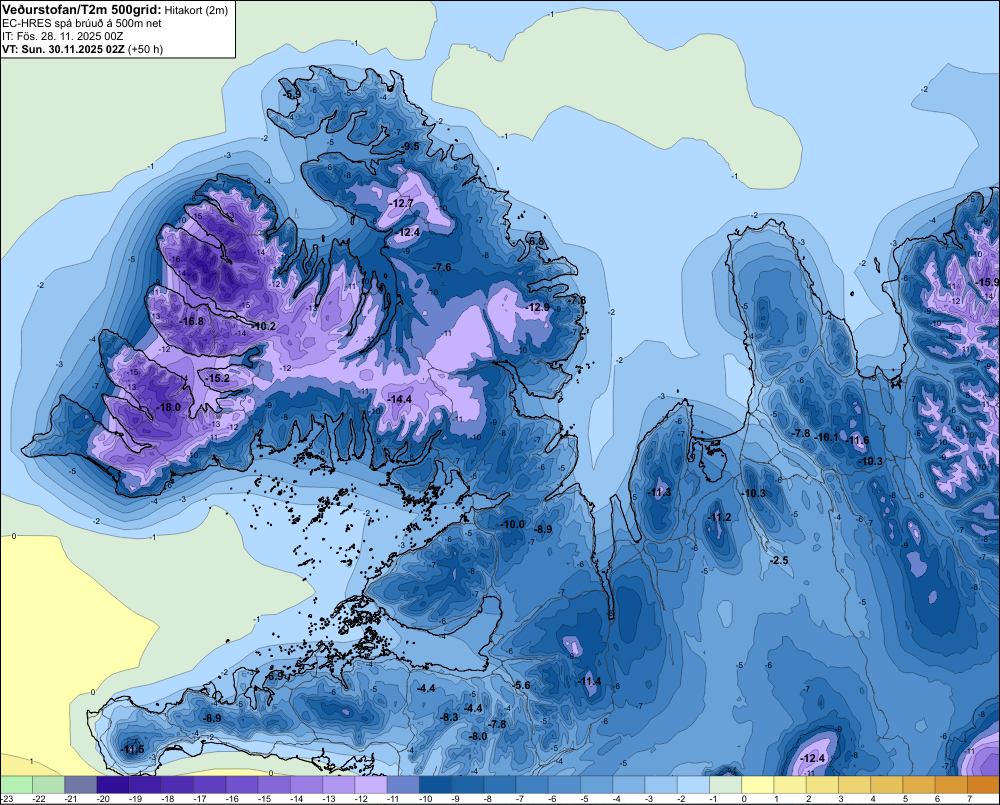
Task: Select the legend swatch above the -14 label
Action: pyautogui.click(x=306, y=785)
